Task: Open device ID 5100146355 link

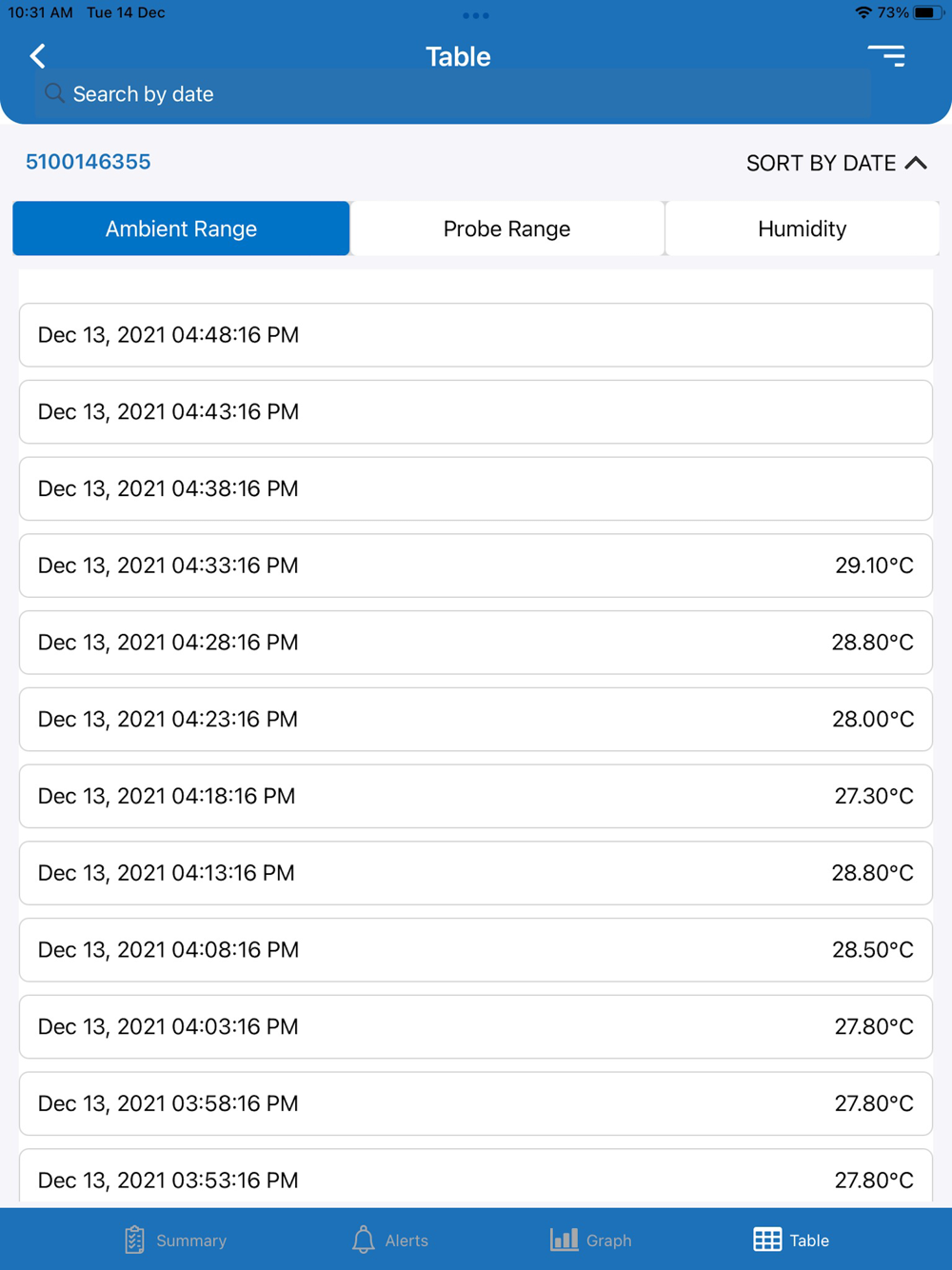Action: pyautogui.click(x=88, y=162)
